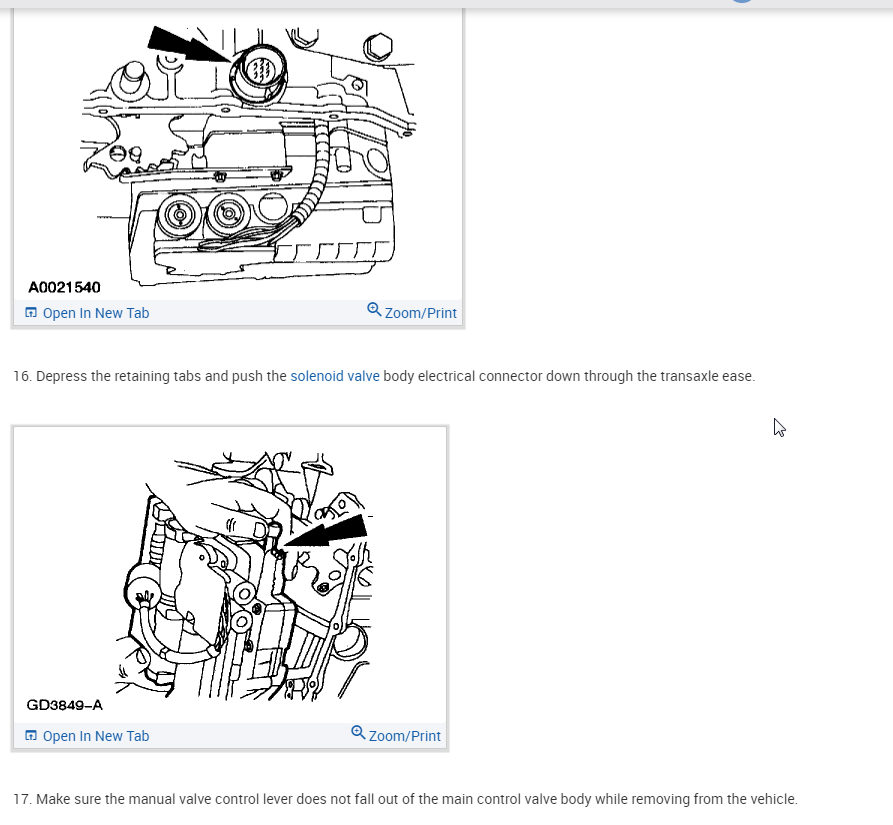Click new-tab icon under diagram GD3849-A
Screen dimensions: 893x825
pyautogui.click(x=31, y=736)
